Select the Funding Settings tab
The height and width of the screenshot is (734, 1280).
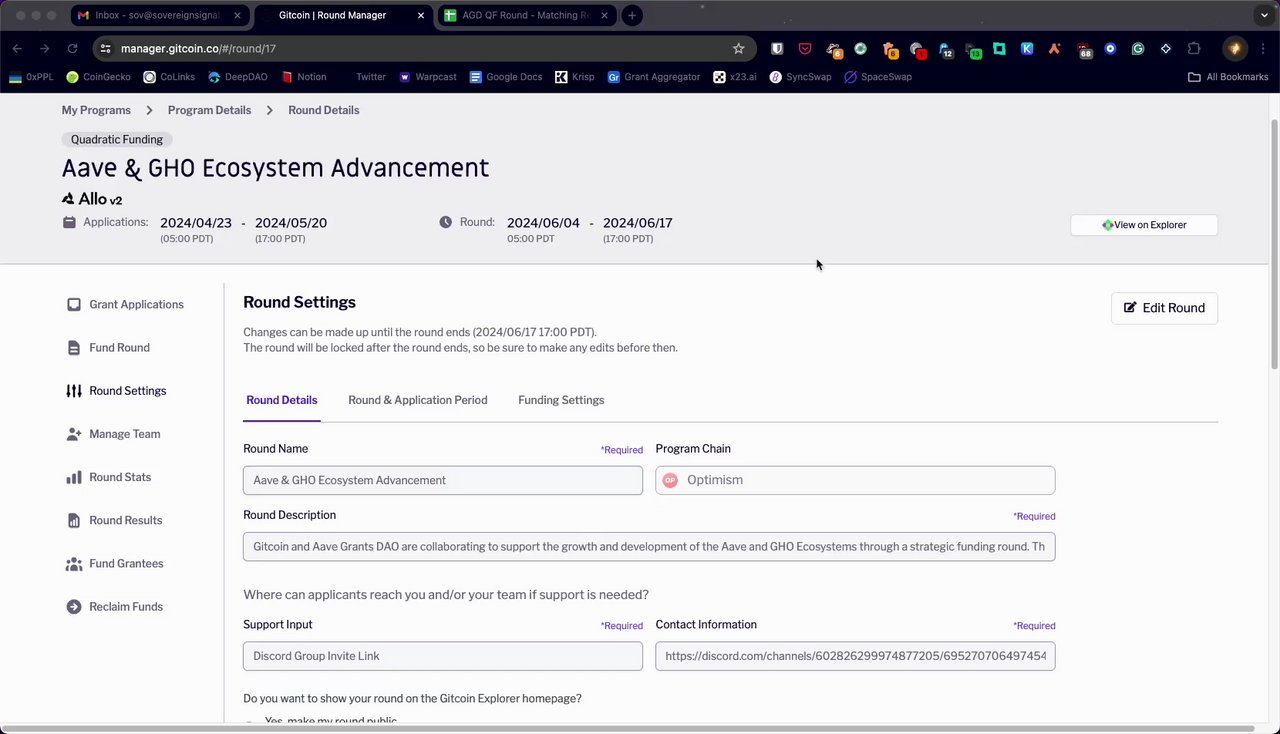tap(561, 400)
